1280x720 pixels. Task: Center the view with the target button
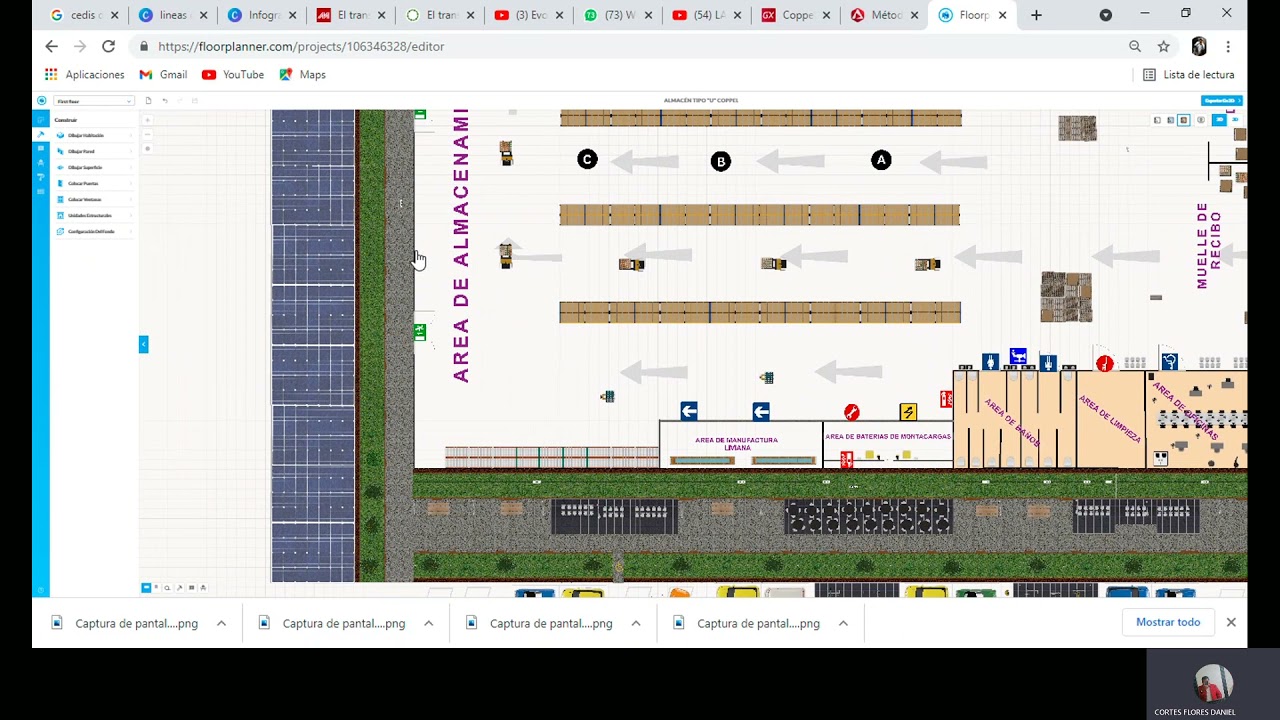click(148, 148)
